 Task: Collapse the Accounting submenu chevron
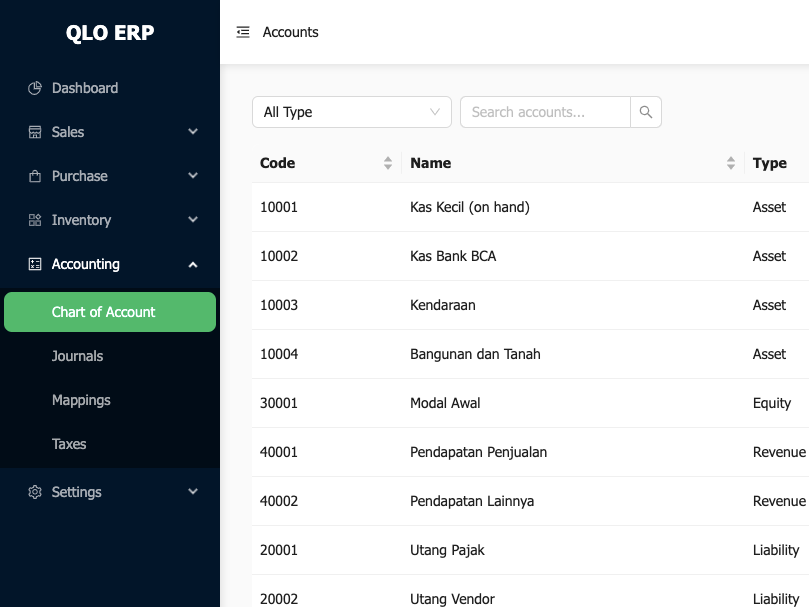coord(193,264)
